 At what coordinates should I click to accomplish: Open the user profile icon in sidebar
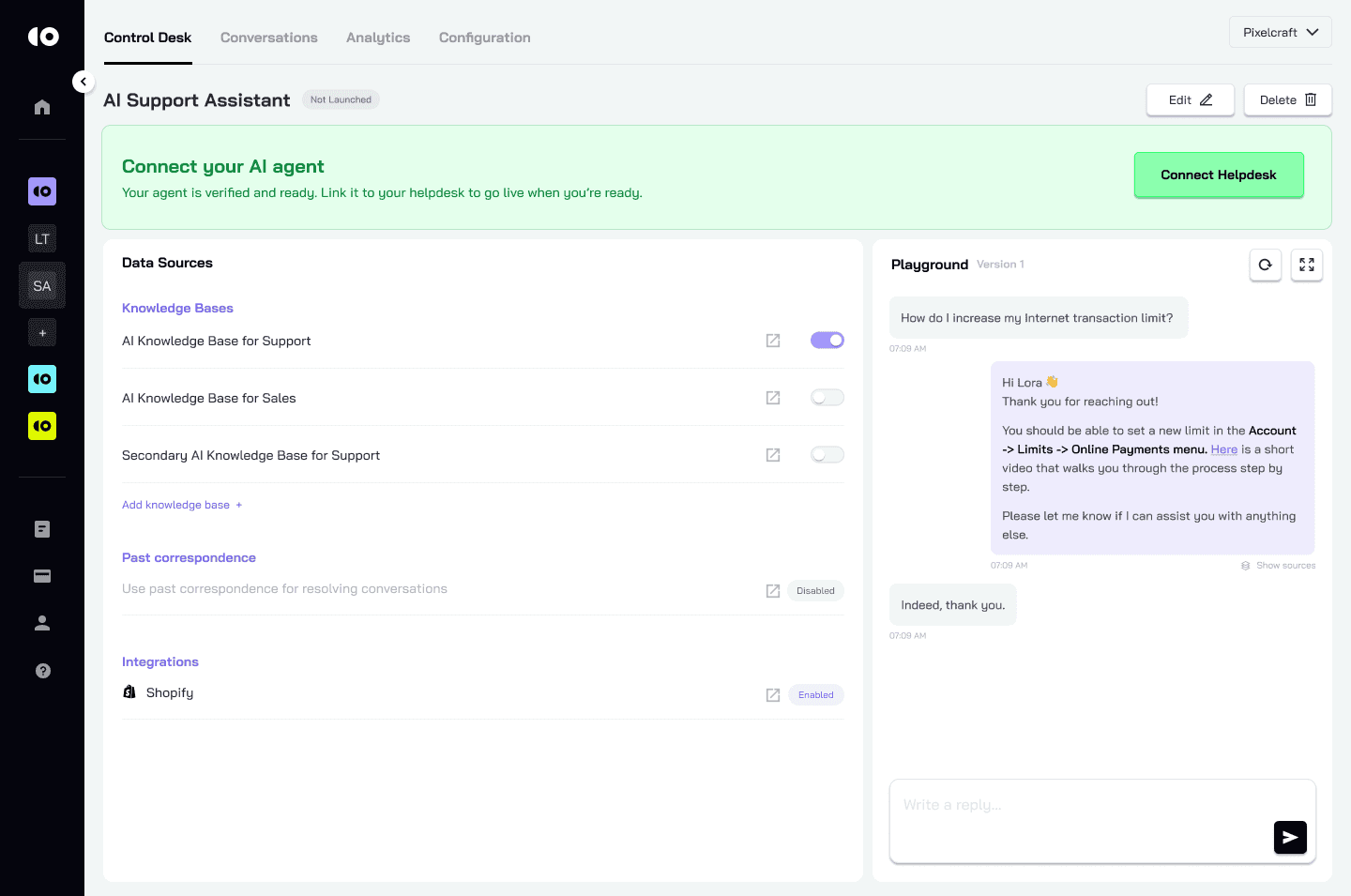tap(42, 623)
